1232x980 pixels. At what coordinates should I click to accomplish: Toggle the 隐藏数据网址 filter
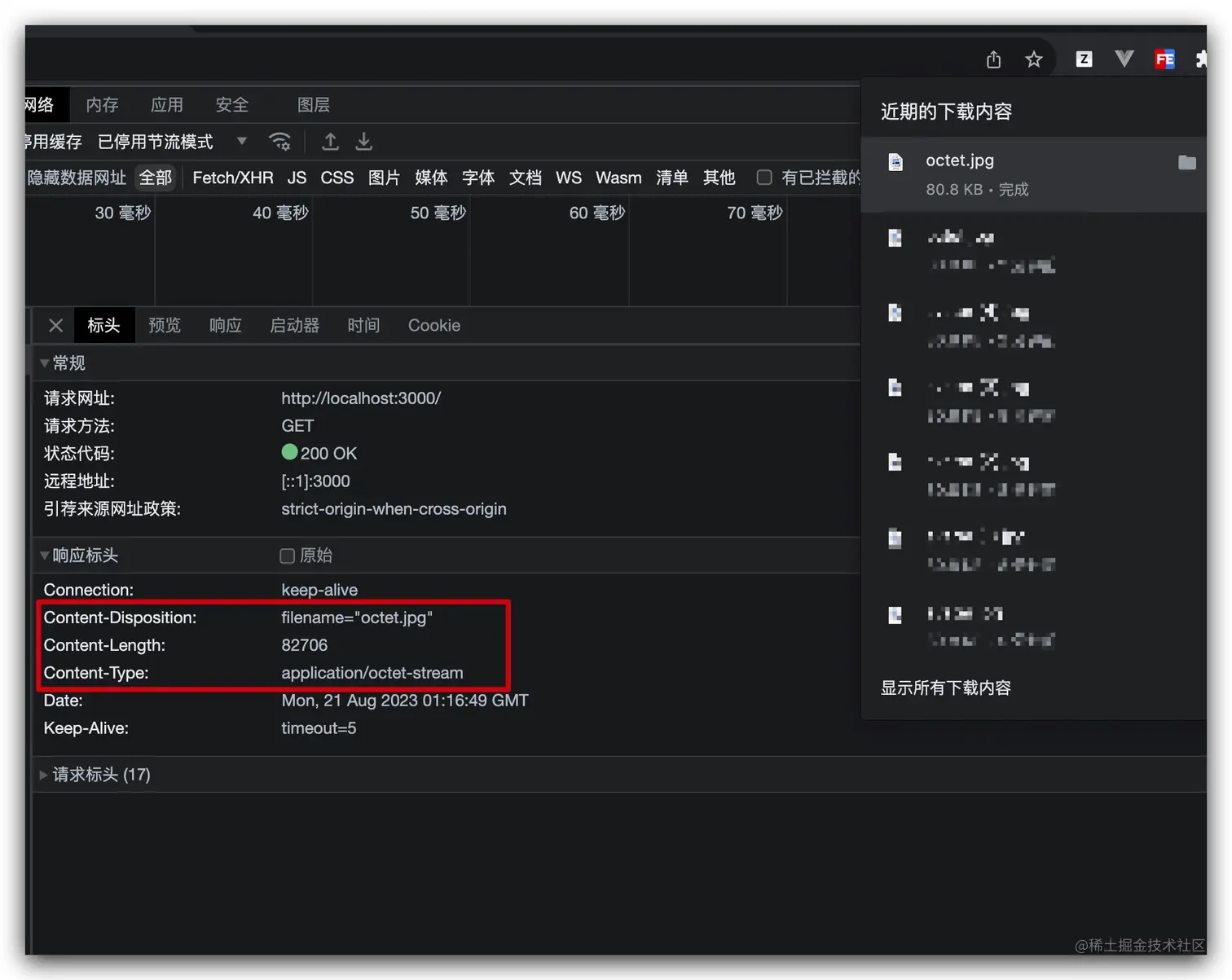(x=77, y=178)
